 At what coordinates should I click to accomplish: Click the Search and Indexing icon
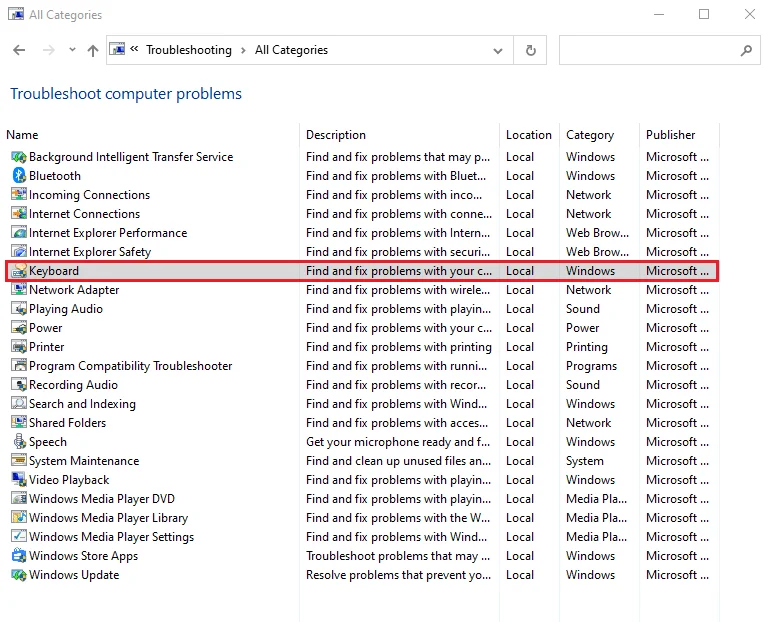tap(19, 404)
